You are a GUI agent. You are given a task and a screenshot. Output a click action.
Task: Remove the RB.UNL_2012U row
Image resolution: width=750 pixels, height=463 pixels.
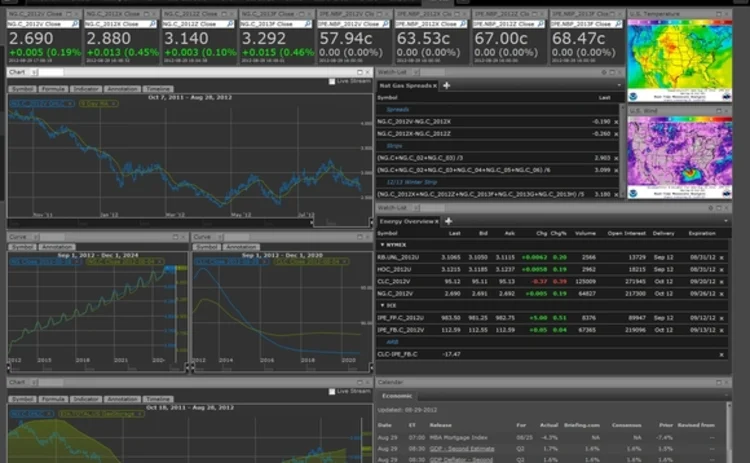point(722,258)
